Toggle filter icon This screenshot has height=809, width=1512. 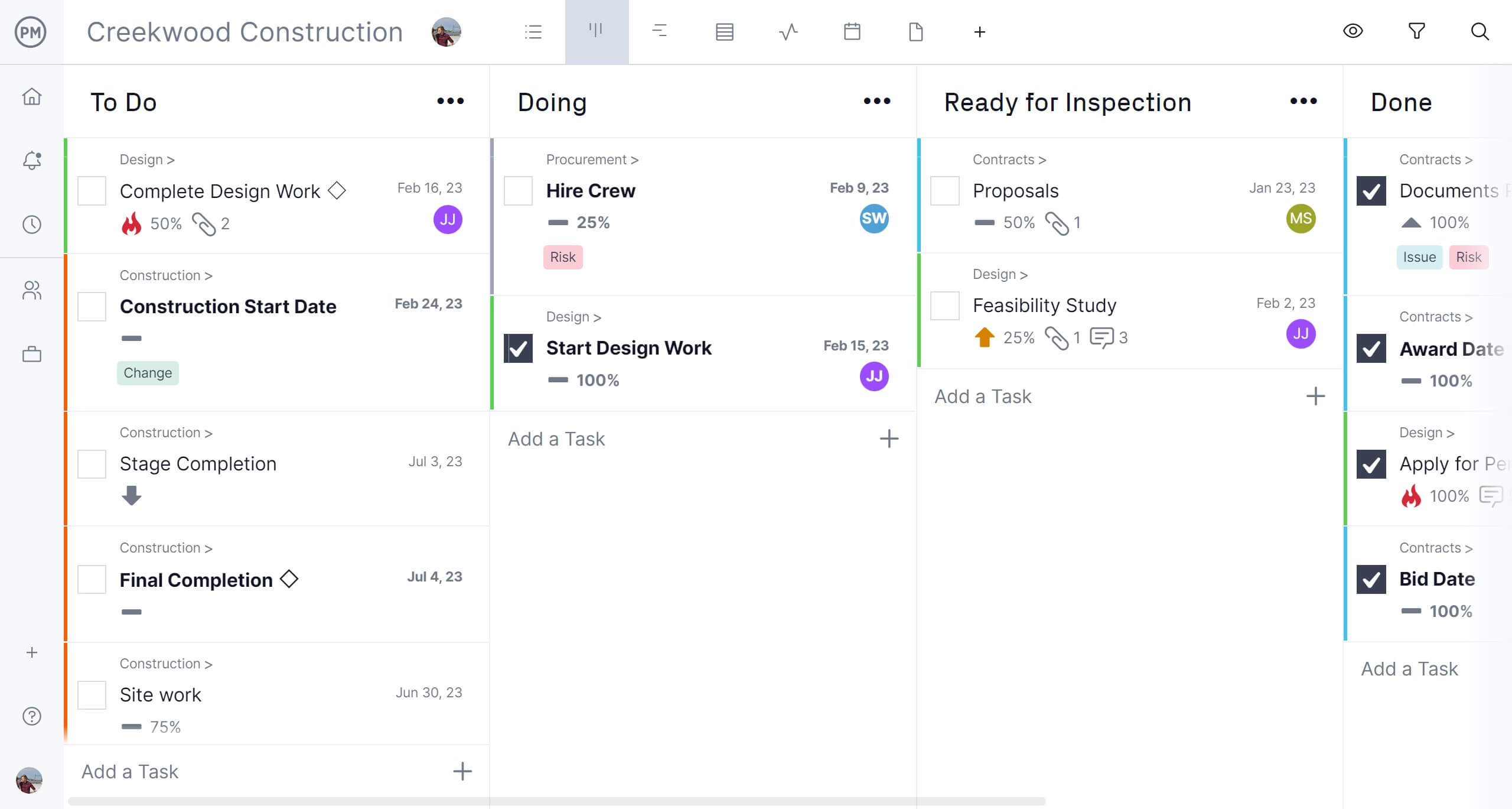pyautogui.click(x=1418, y=32)
